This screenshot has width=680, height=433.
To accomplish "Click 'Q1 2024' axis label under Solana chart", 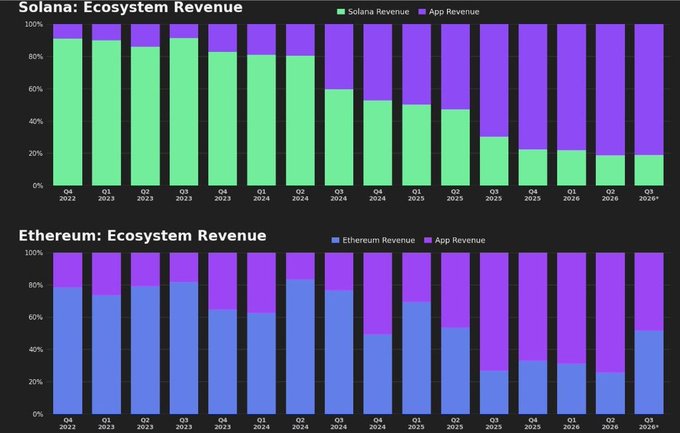I will coord(262,195).
